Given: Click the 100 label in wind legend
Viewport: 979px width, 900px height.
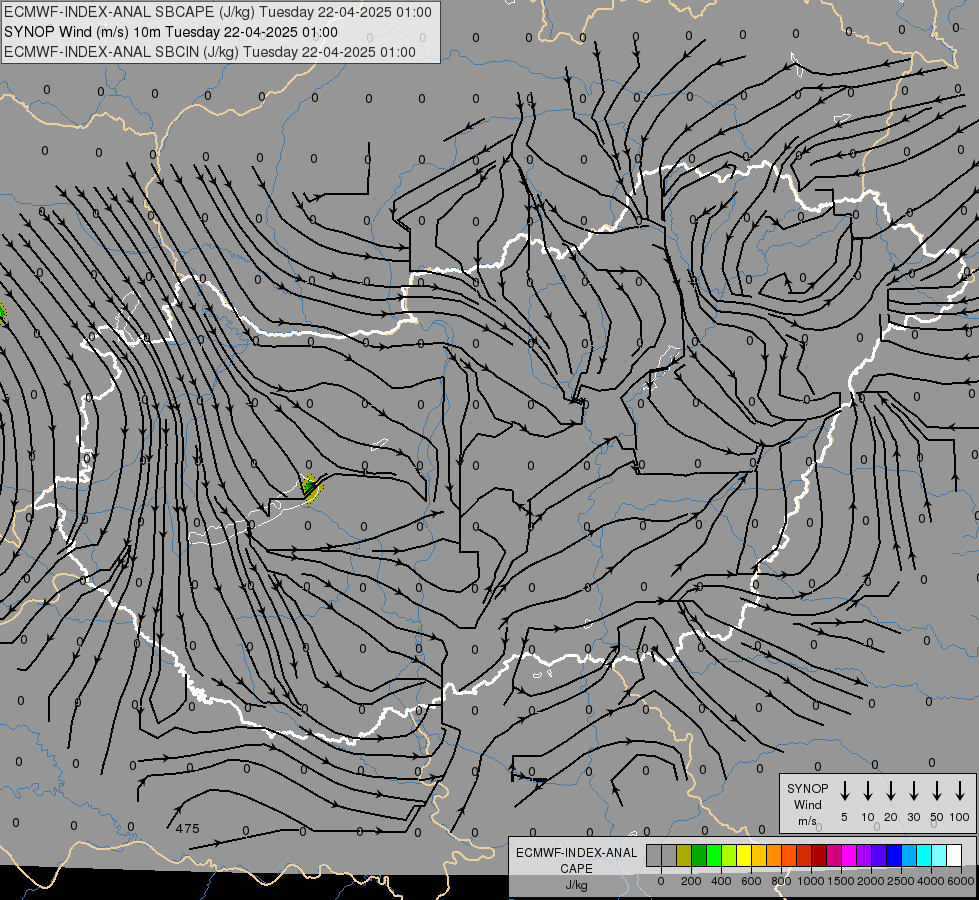Looking at the screenshot, I should (960, 817).
